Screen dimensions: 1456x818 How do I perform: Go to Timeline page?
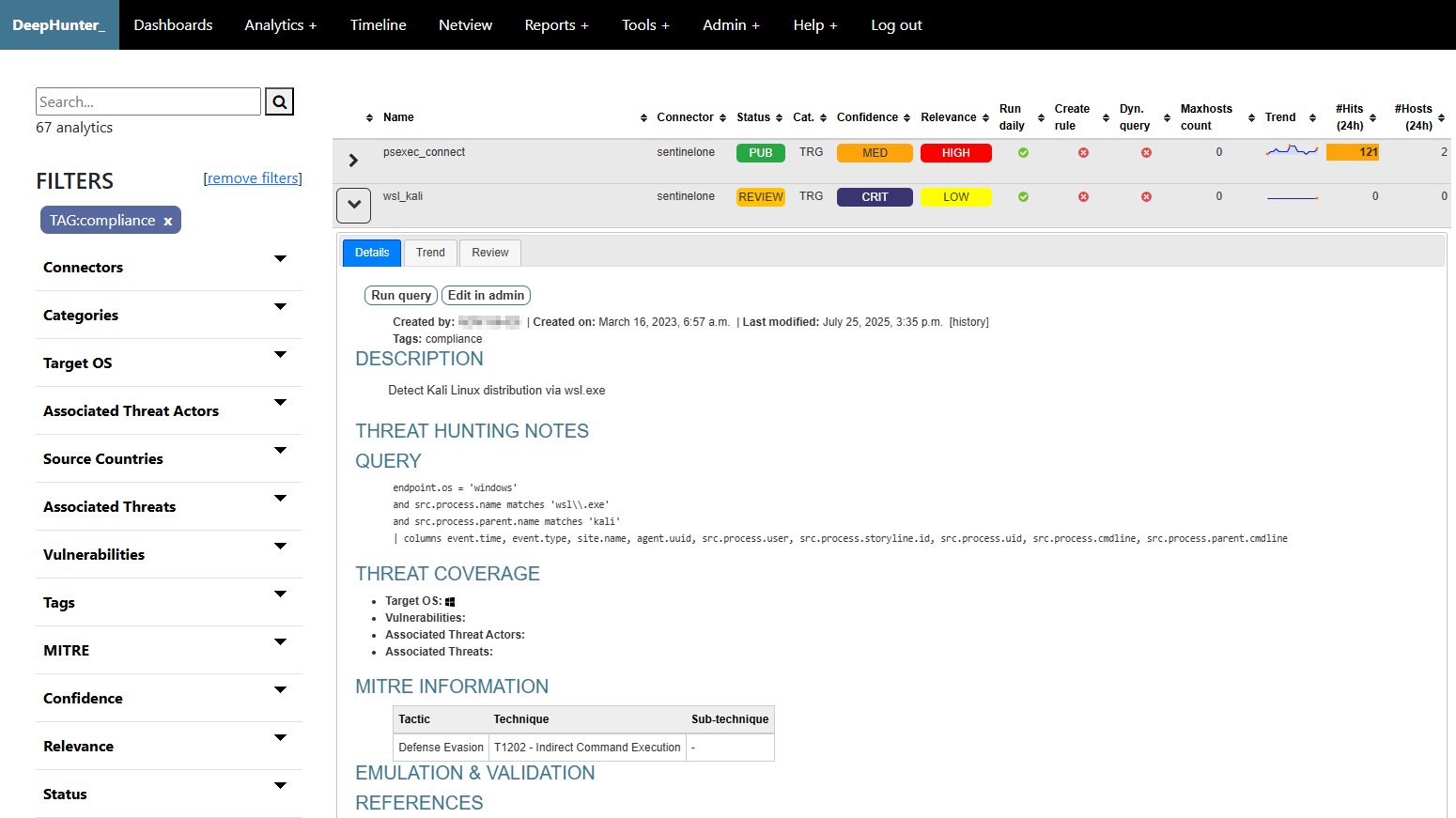[378, 24]
